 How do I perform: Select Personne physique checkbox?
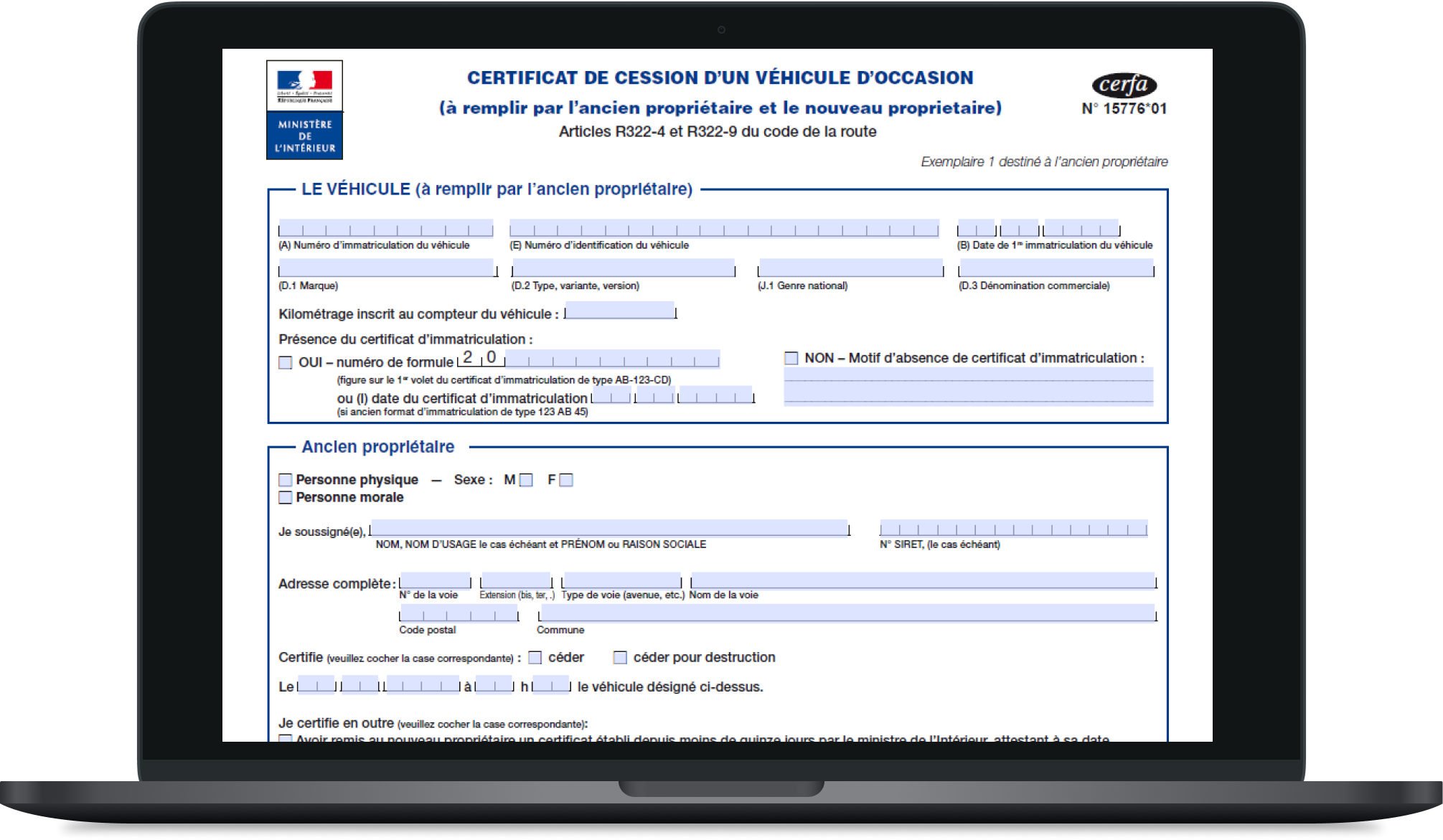point(284,479)
